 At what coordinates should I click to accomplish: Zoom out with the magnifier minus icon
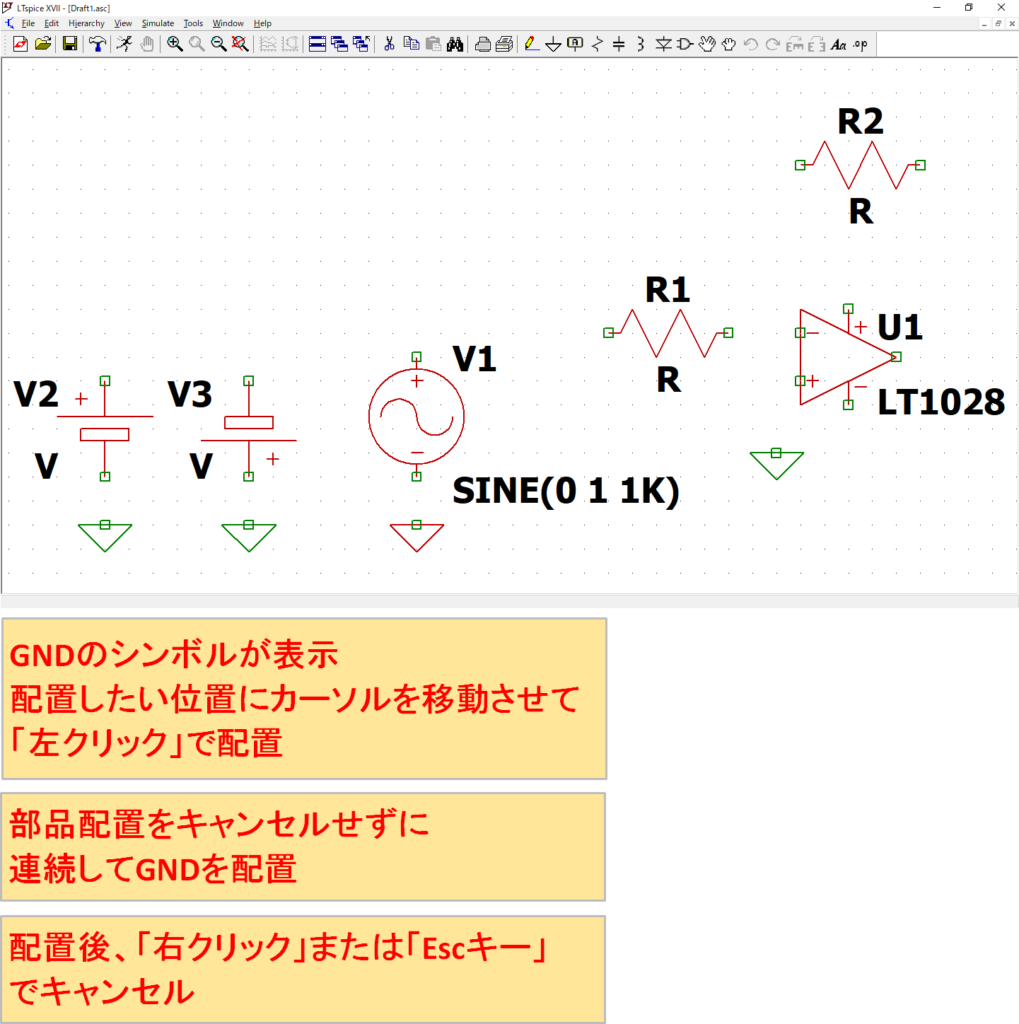tap(218, 44)
